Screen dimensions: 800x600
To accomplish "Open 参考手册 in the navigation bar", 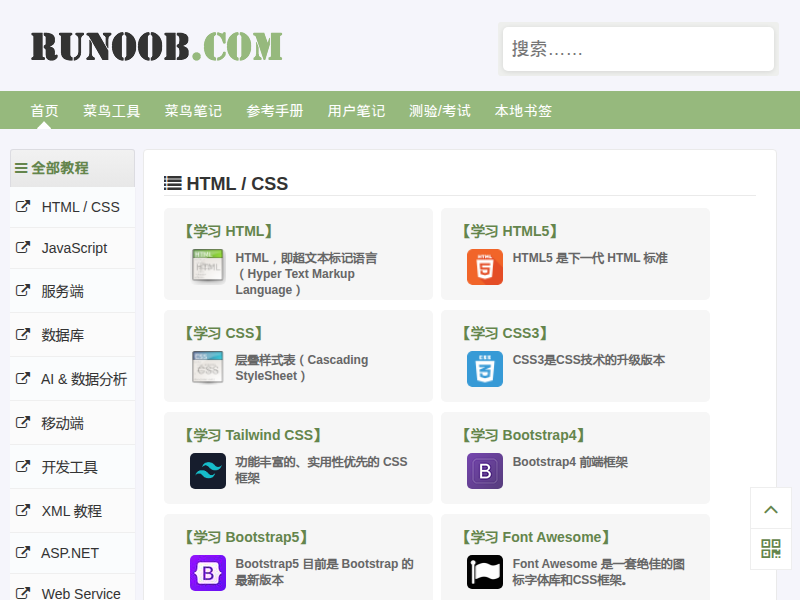I will click(275, 111).
